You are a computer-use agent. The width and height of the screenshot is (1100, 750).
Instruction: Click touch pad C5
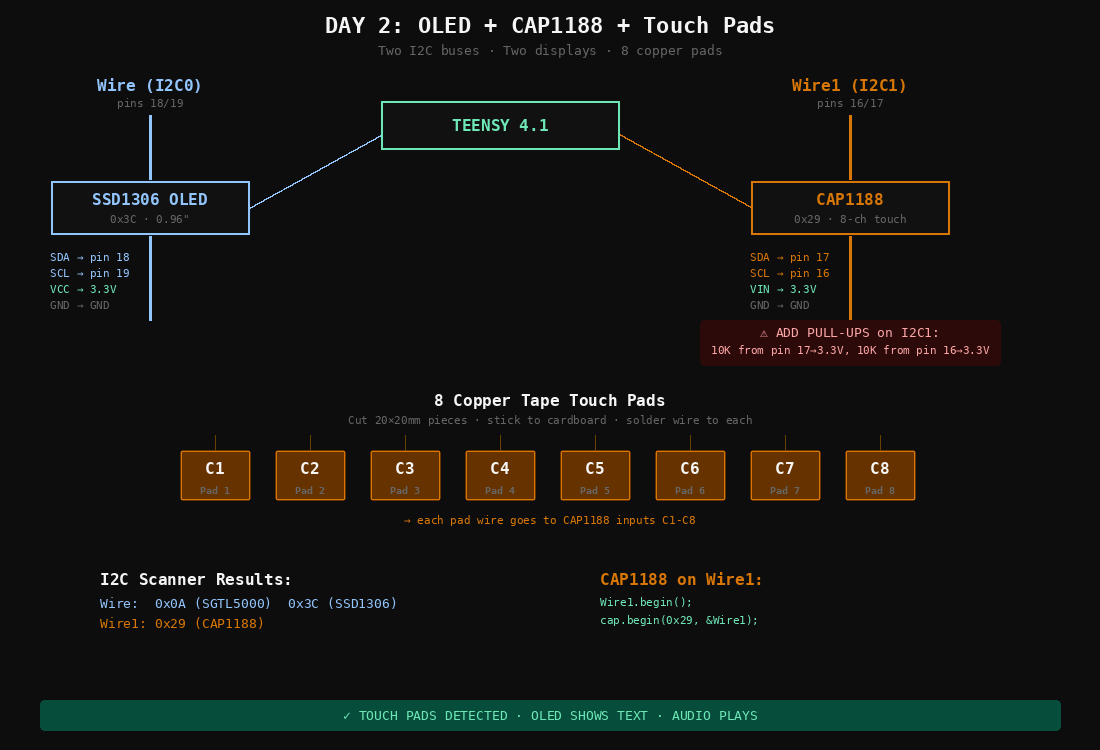point(595,475)
